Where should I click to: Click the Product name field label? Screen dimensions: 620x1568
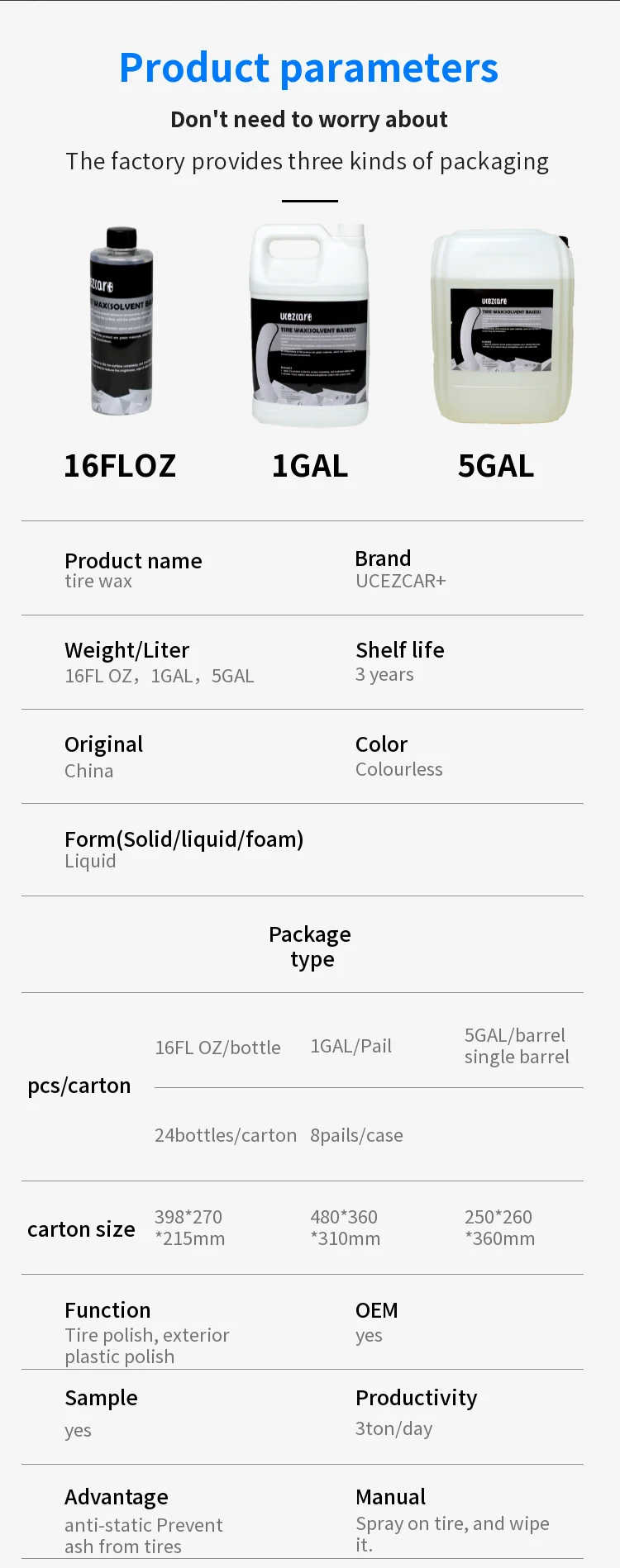pos(133,561)
